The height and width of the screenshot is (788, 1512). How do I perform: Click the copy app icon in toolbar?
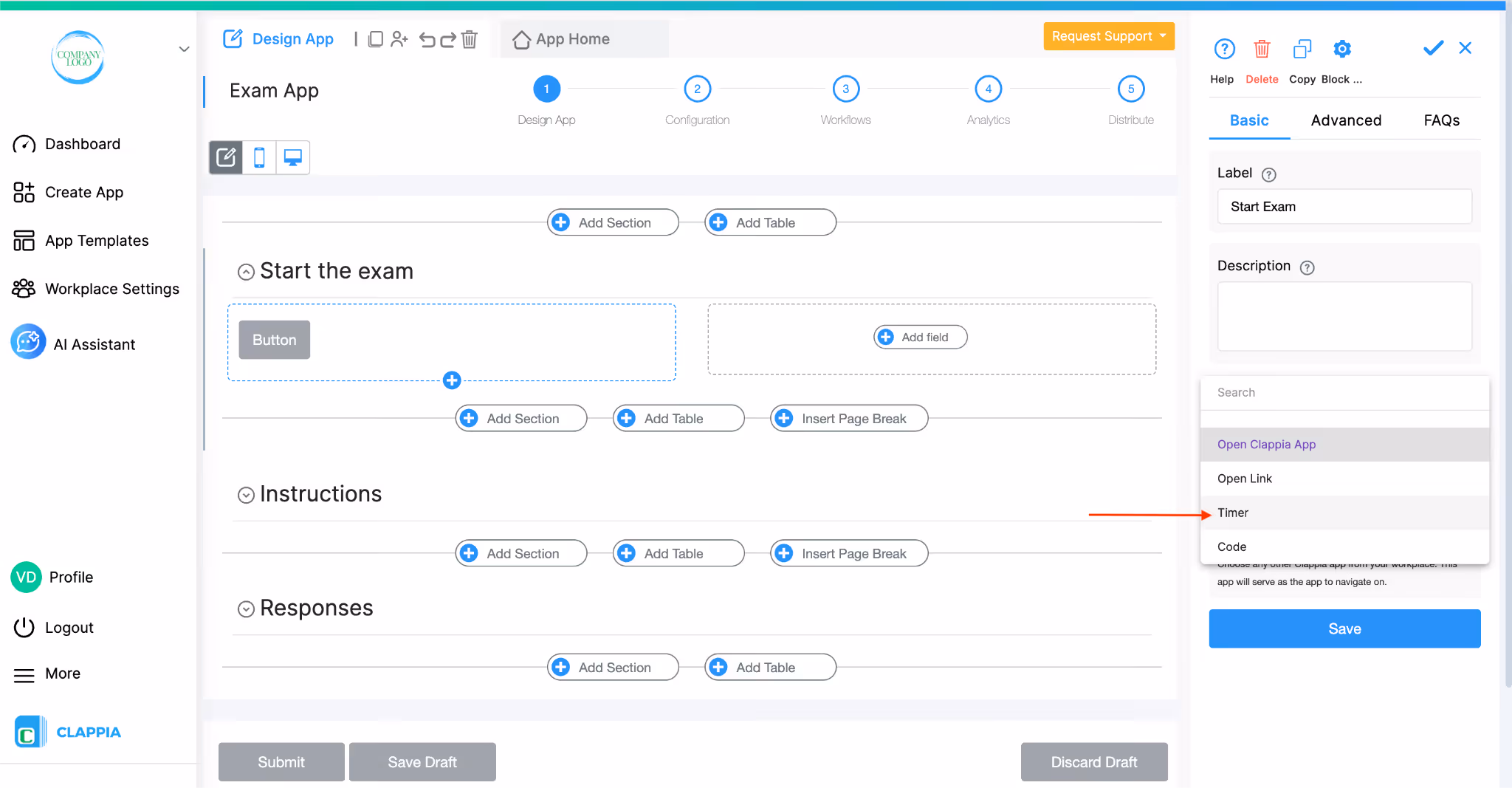[x=376, y=39]
